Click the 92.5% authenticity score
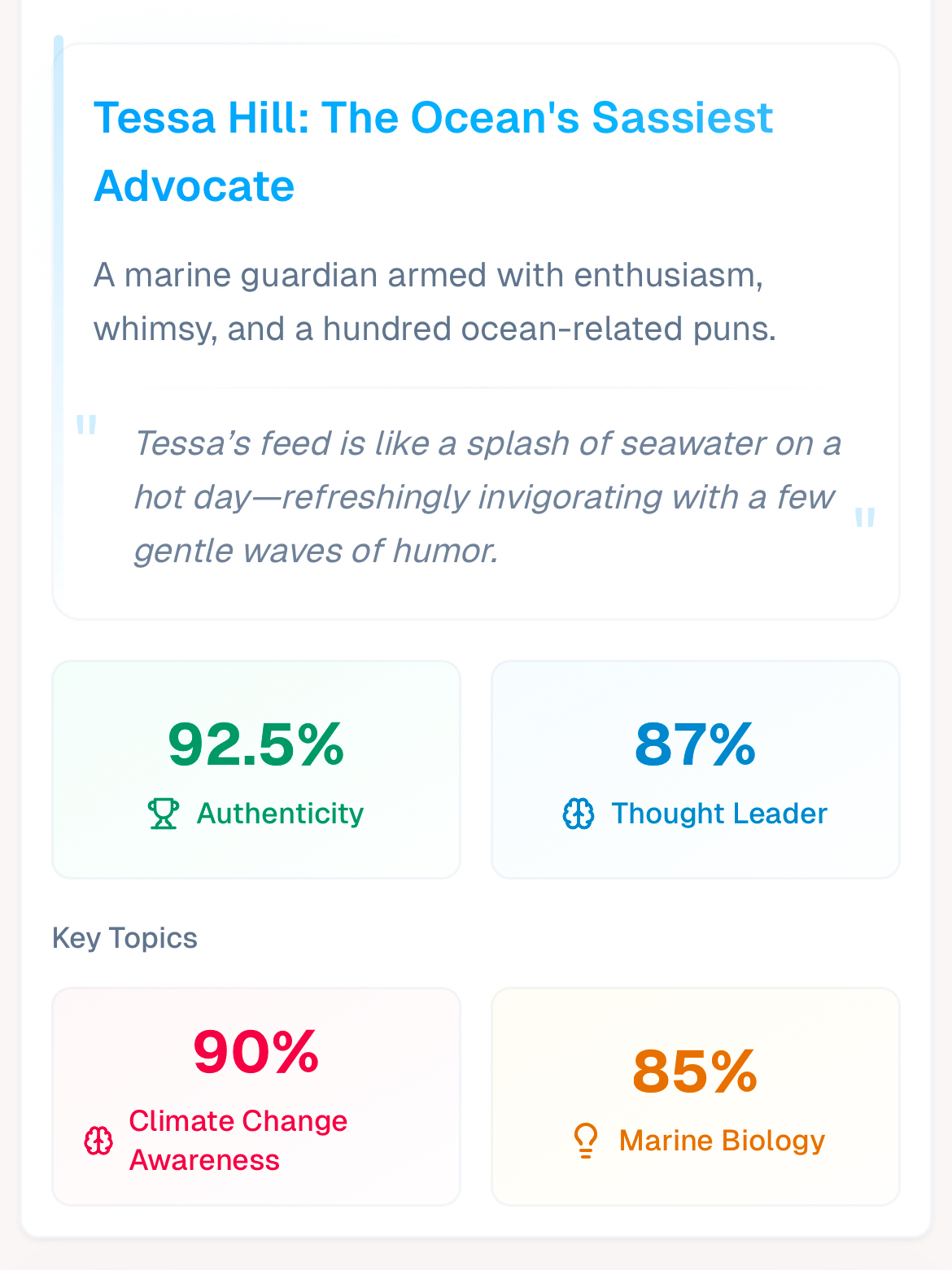Viewport: 952px width, 1270px height. click(x=256, y=744)
